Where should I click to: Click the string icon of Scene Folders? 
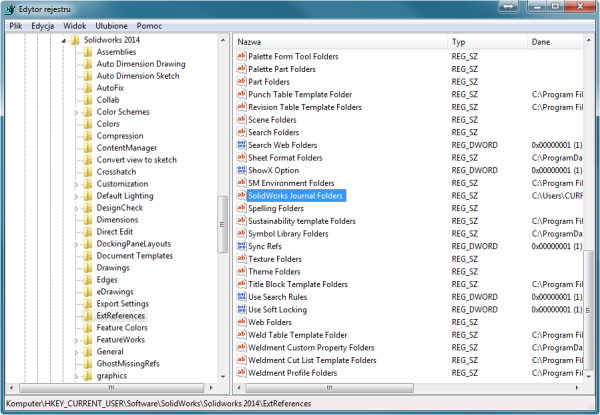pos(241,119)
